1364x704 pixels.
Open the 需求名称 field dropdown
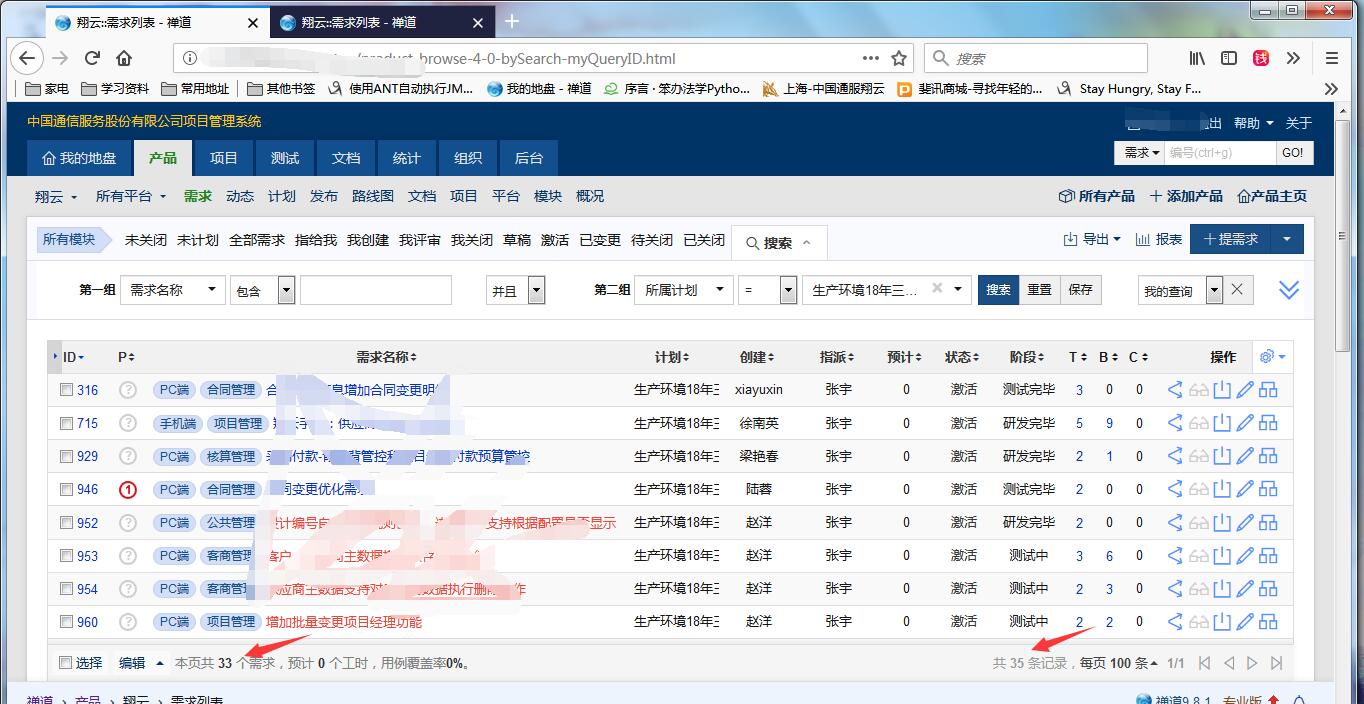click(x=172, y=290)
